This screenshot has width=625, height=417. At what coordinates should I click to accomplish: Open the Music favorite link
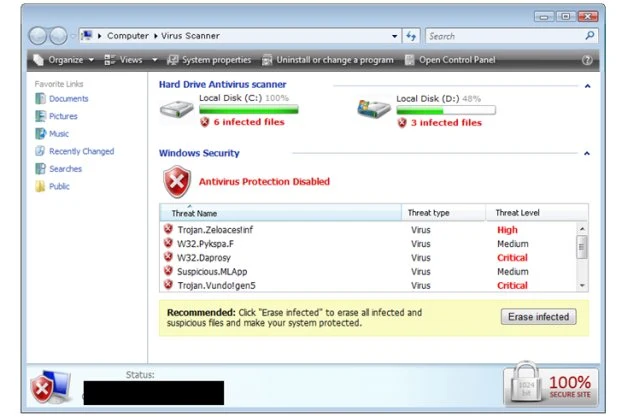pyautogui.click(x=59, y=134)
